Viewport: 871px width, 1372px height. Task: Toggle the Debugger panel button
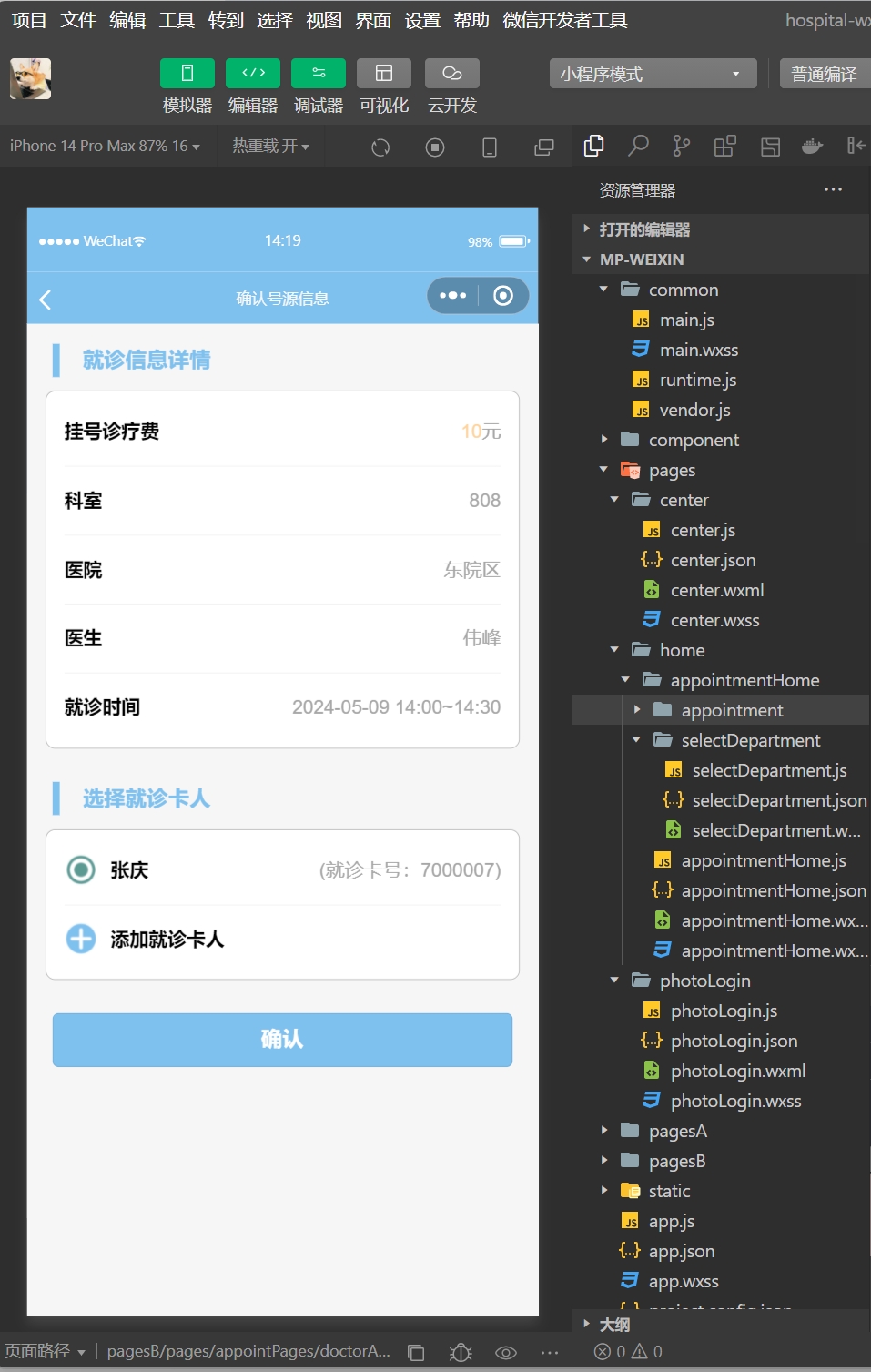pos(319,74)
